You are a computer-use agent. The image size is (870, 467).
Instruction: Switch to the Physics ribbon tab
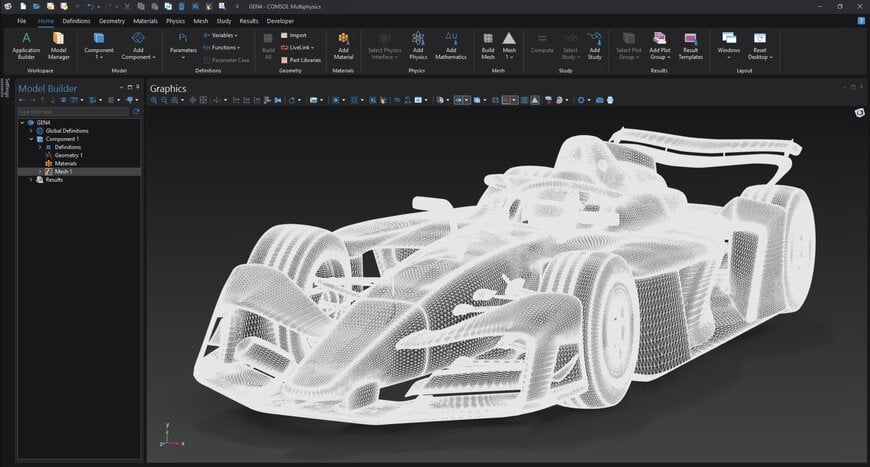(x=175, y=21)
